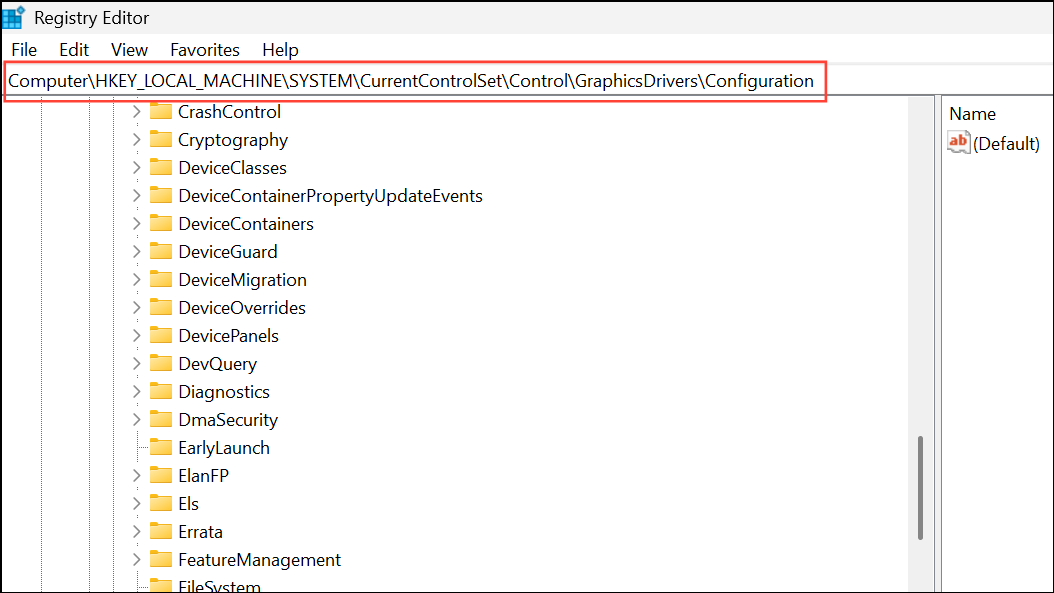
Task: Expand the DeviceClasses key
Action: (137, 167)
